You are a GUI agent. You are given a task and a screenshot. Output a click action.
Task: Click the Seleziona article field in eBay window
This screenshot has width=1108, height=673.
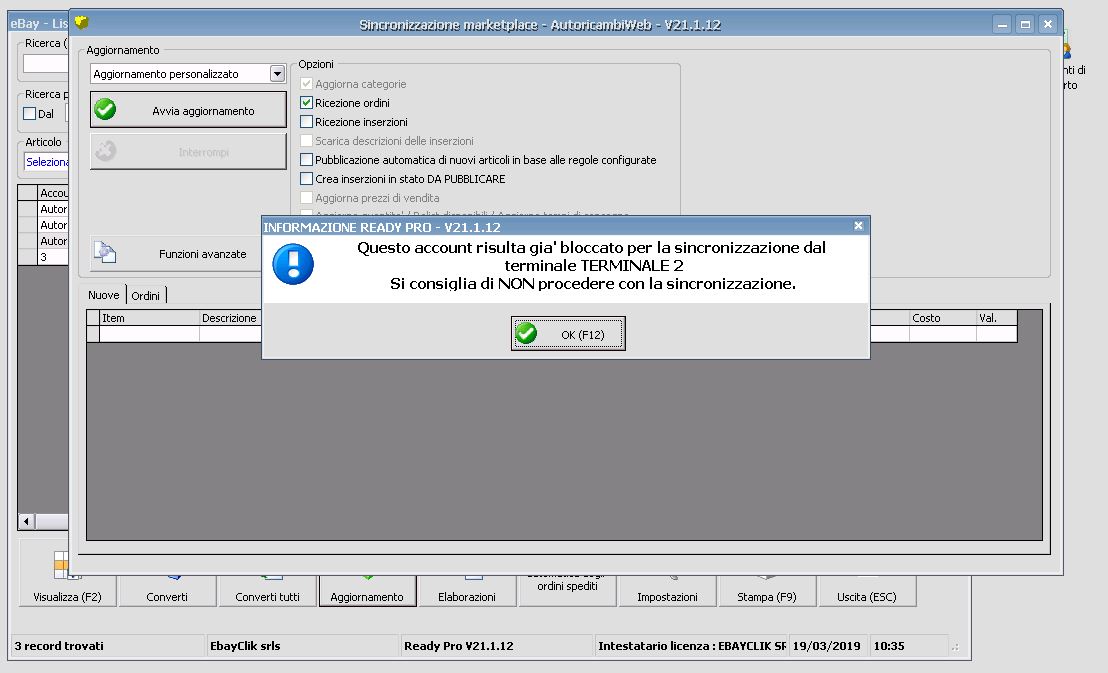47,162
